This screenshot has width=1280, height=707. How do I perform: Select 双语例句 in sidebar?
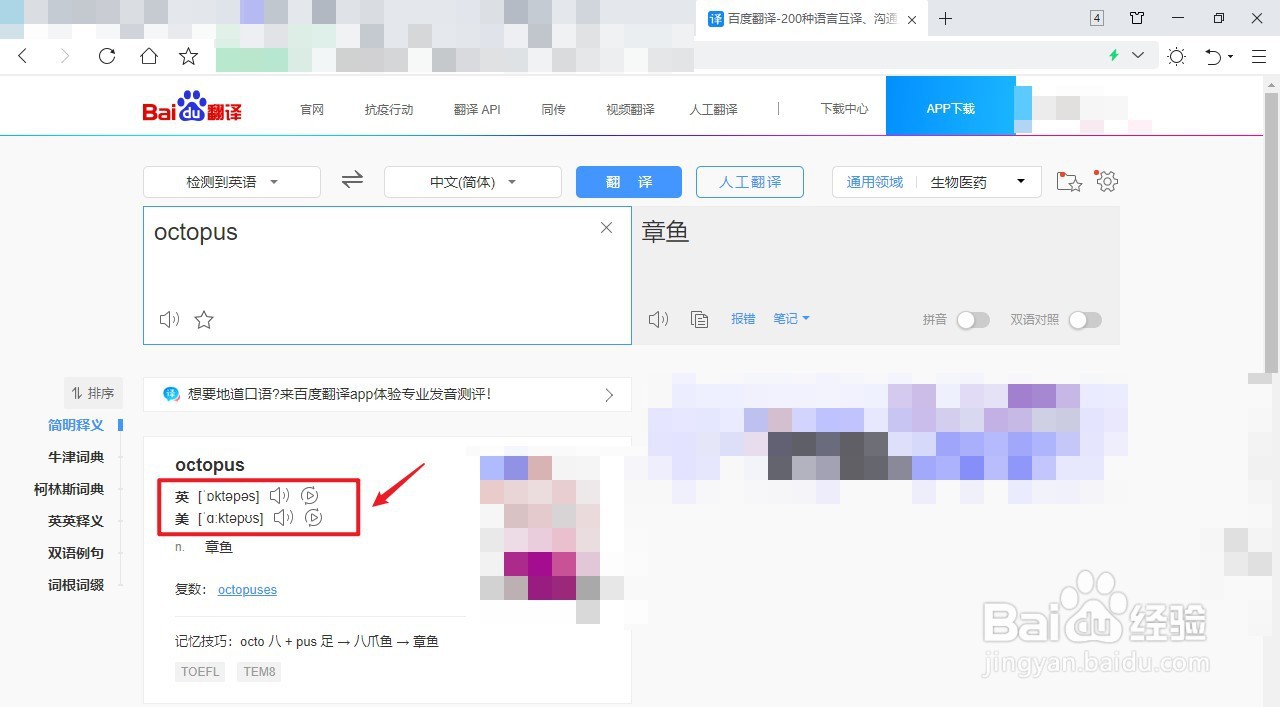pos(76,553)
